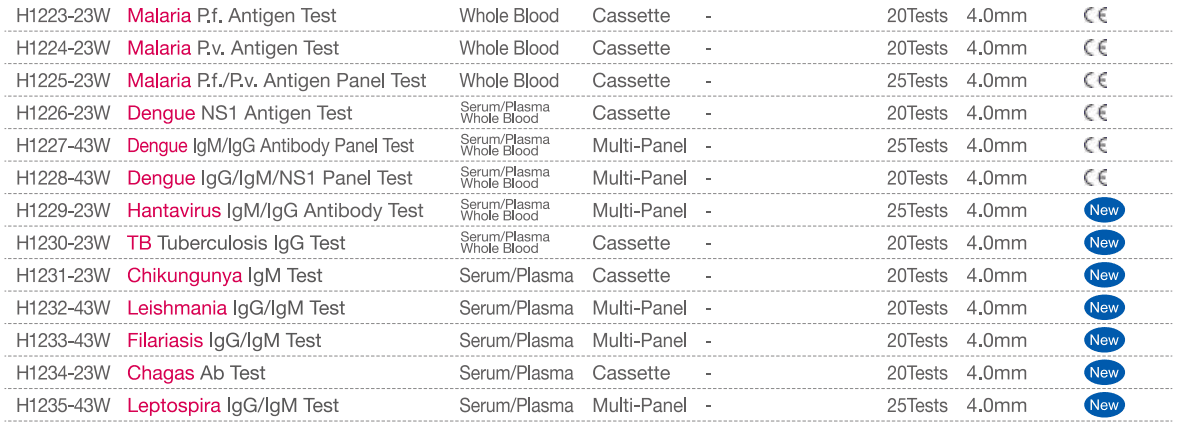Click product code H1235-43W
This screenshot has height=424, width=1179.
[x=63, y=405]
